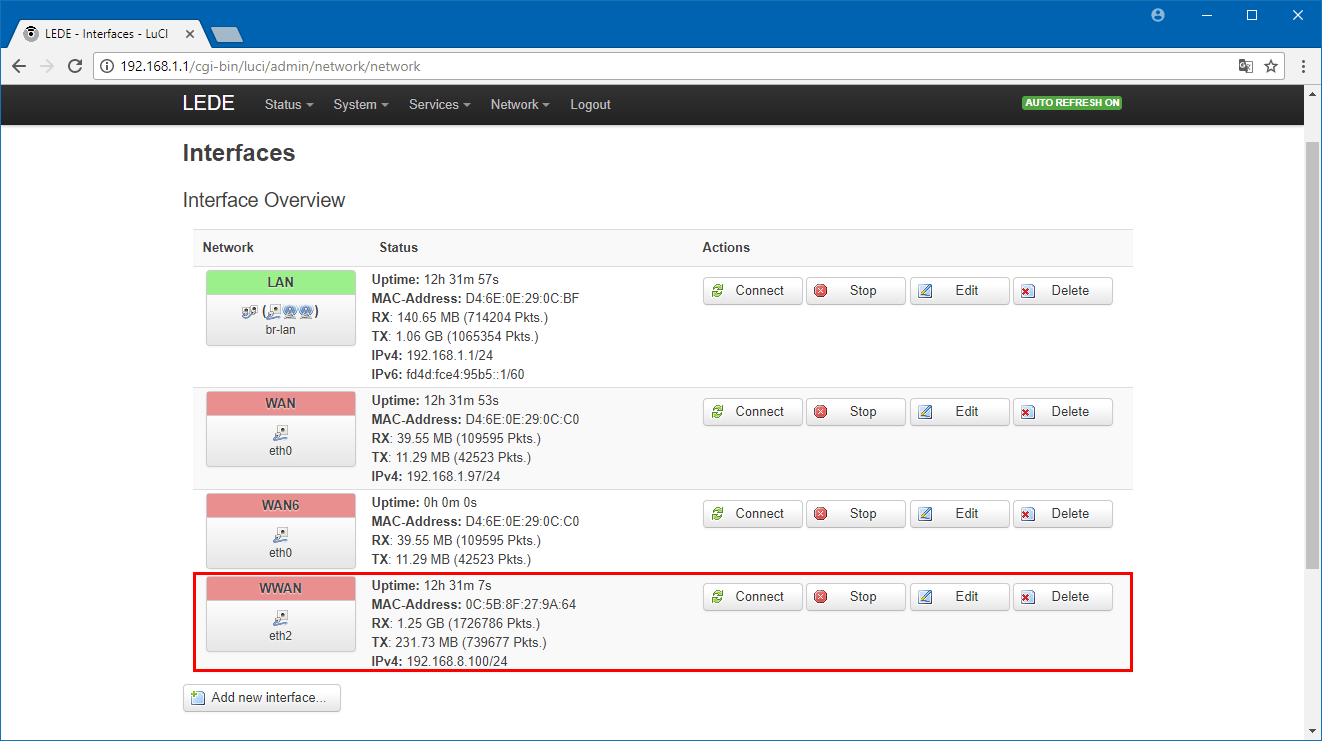Reload the page with refresh icon
Viewport: 1322px width, 741px height.
click(x=75, y=66)
